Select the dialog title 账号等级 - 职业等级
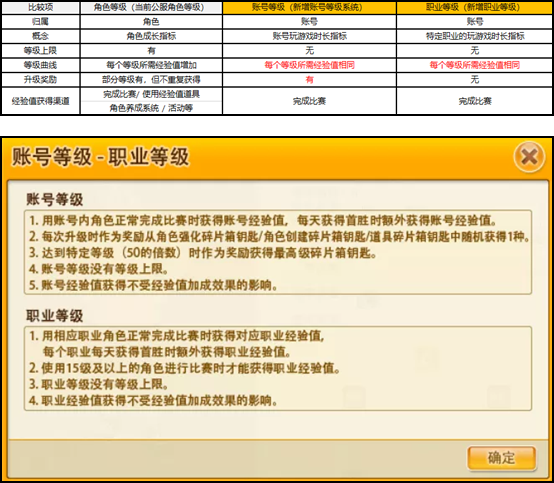Image resolution: width=554 pixels, height=483 pixels. click(101, 157)
